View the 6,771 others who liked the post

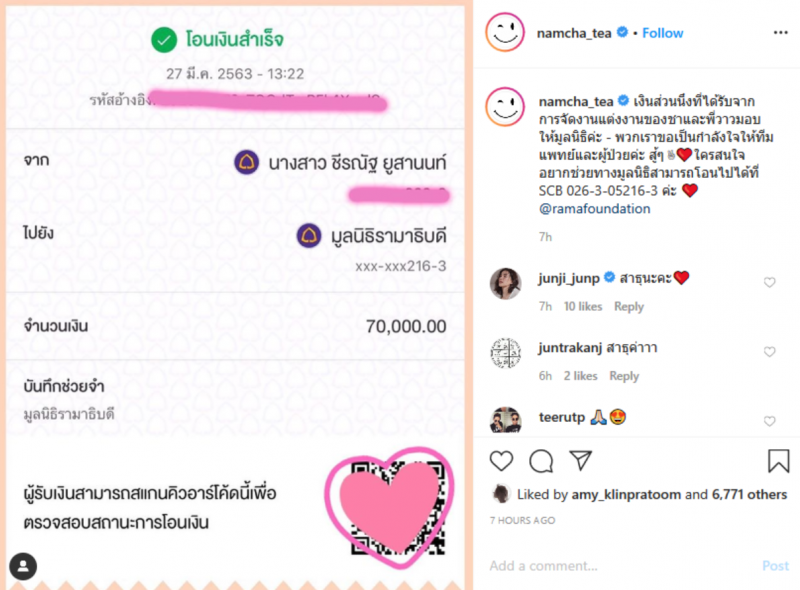pos(749,494)
